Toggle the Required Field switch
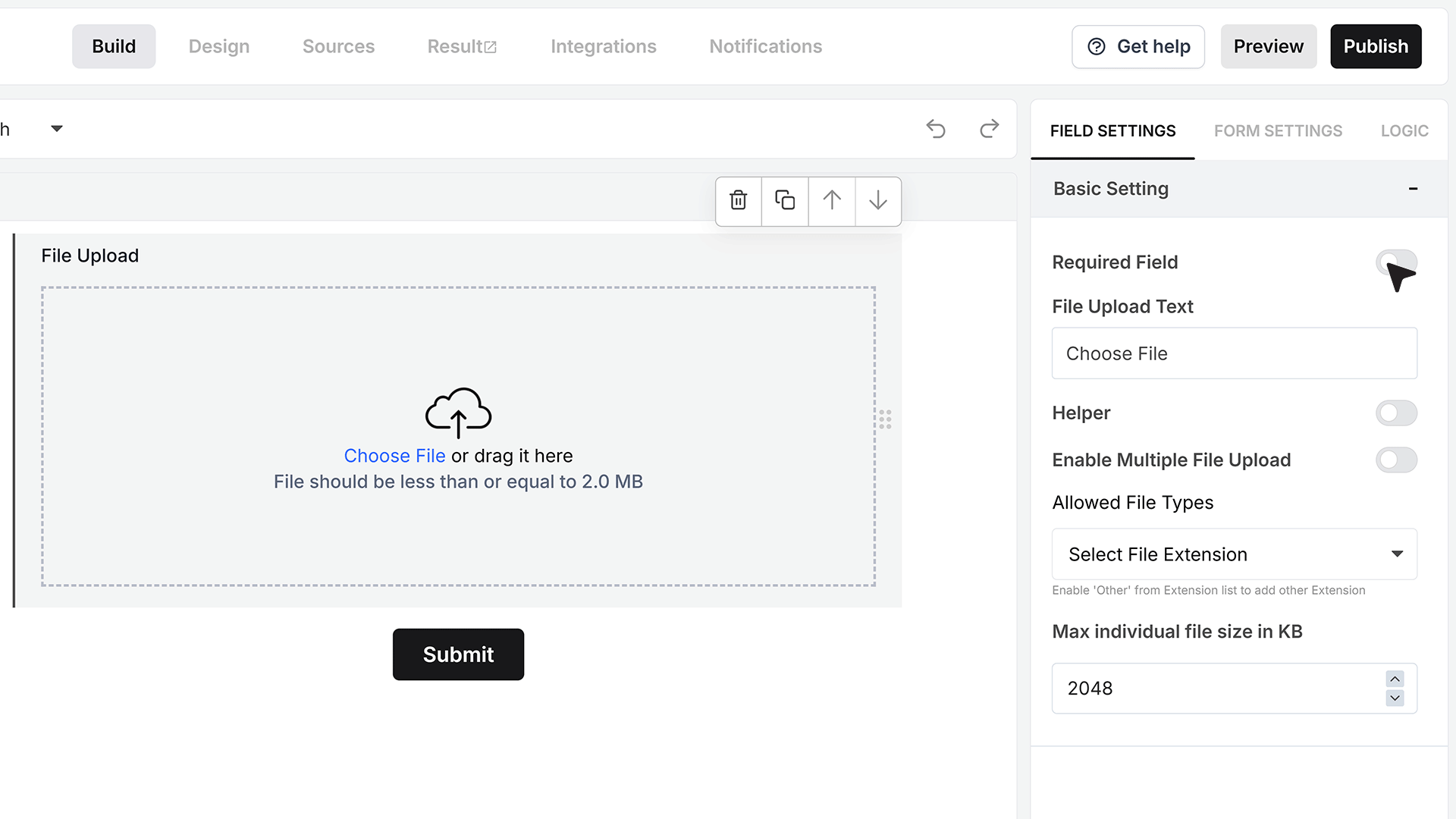Viewport: 1456px width, 819px height. pos(1396,262)
